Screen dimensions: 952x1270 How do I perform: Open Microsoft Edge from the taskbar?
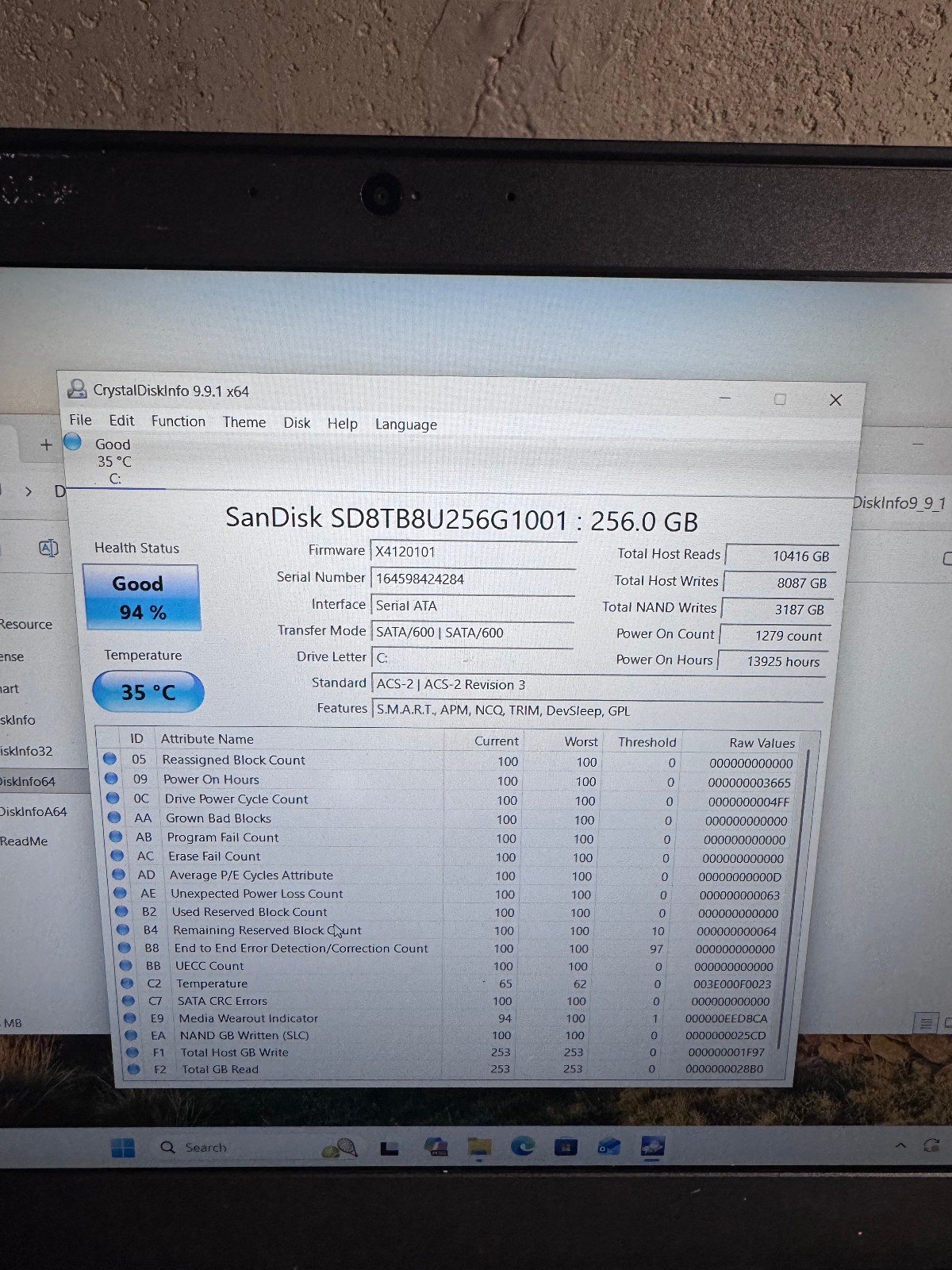coord(523,1146)
